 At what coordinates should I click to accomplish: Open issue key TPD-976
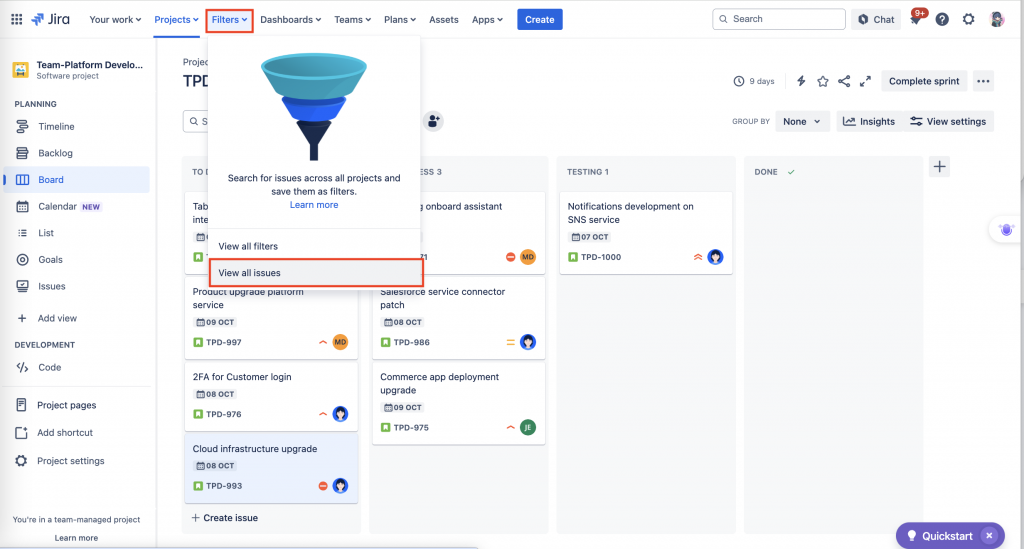[224, 414]
